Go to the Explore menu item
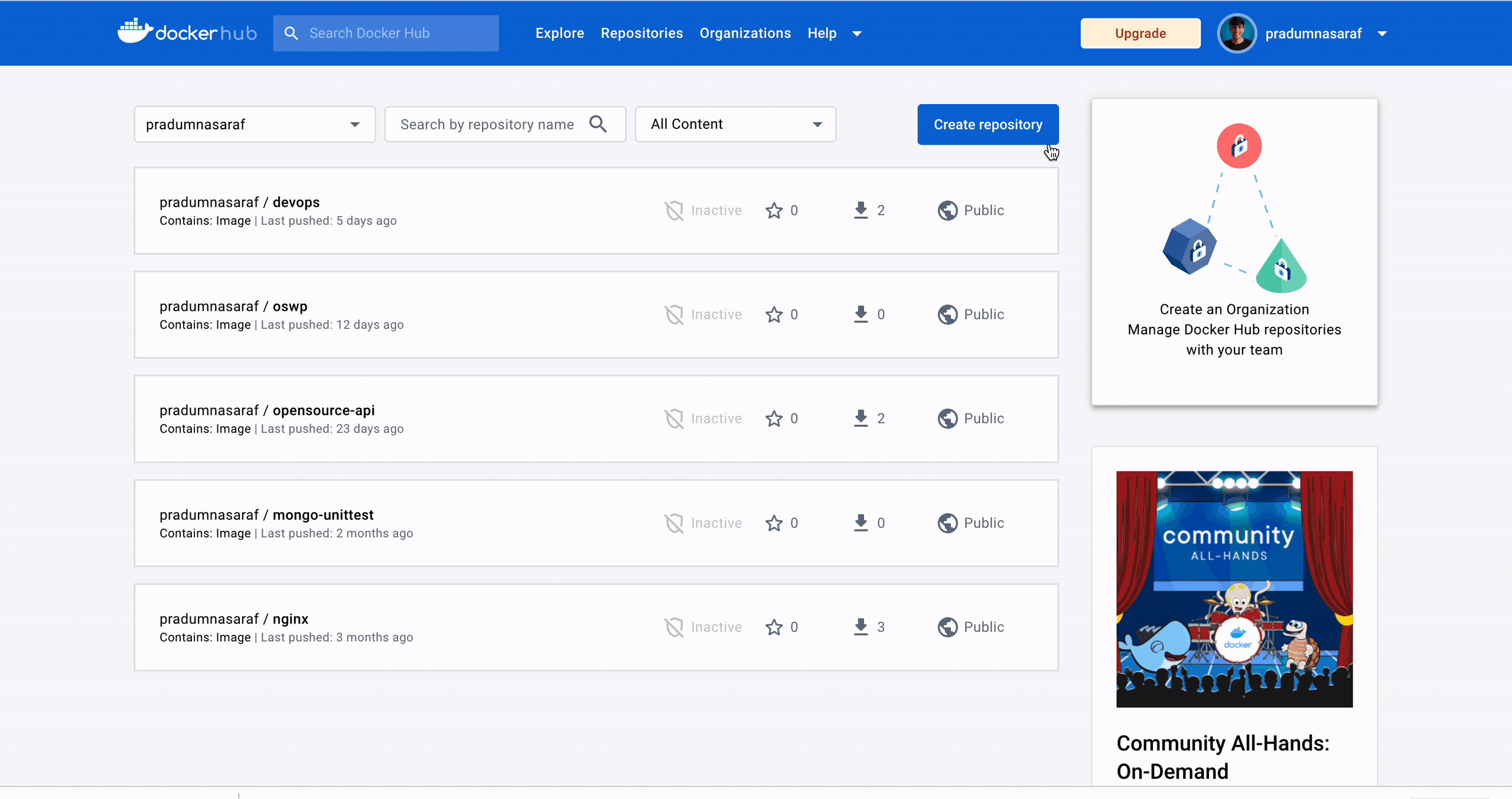 click(x=559, y=33)
